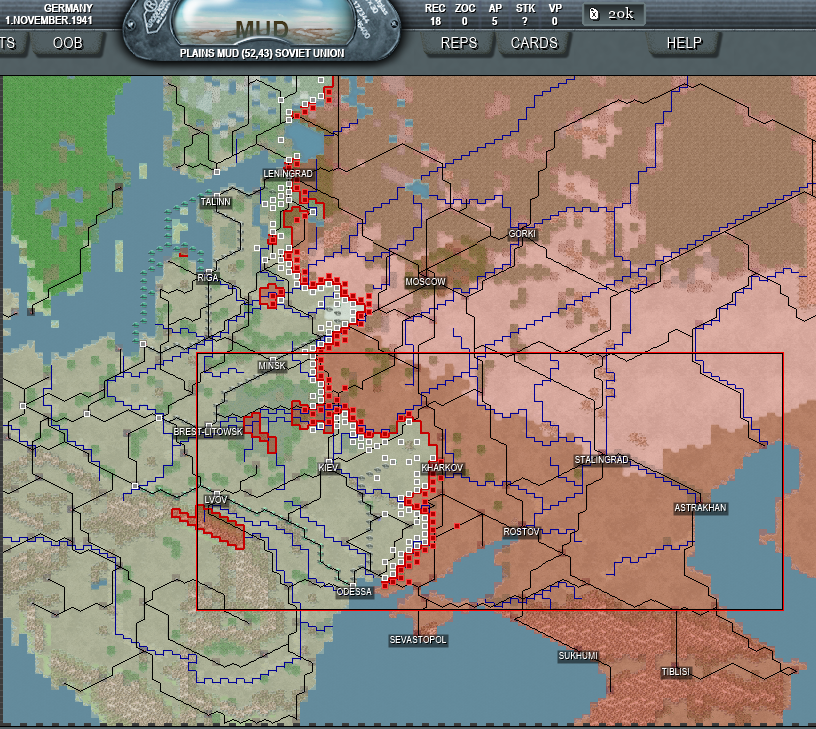Screen dimensions: 816x729
Task: Click the HELP button
Action: (x=684, y=43)
